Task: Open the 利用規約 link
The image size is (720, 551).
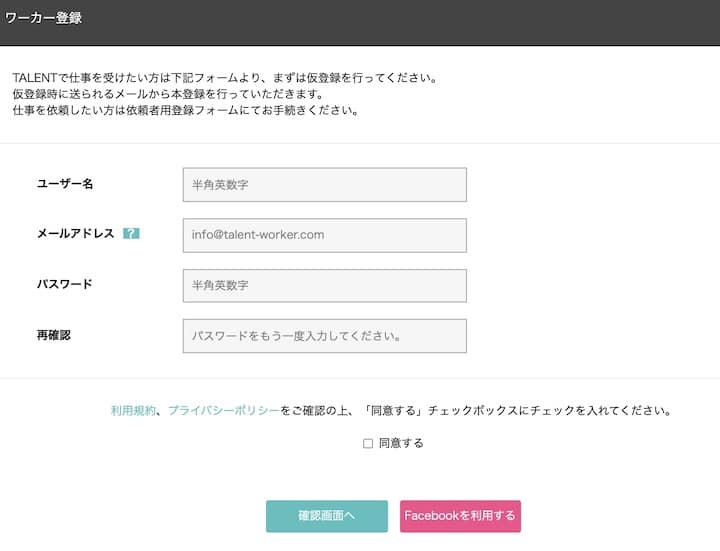Action: pyautogui.click(x=133, y=410)
